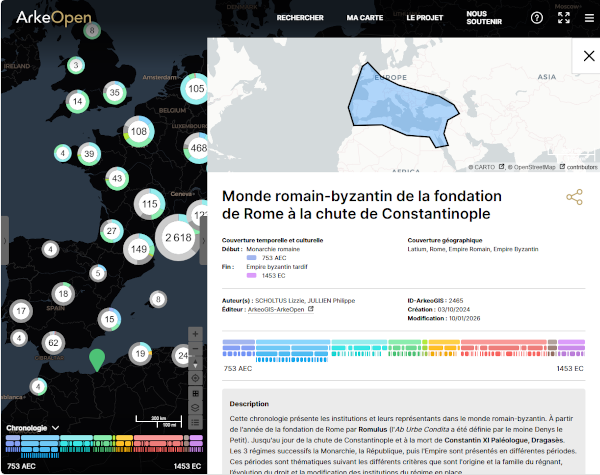Open the 108 sites cluster
Screen dimensions: 600x475
pyautogui.click(x=139, y=132)
